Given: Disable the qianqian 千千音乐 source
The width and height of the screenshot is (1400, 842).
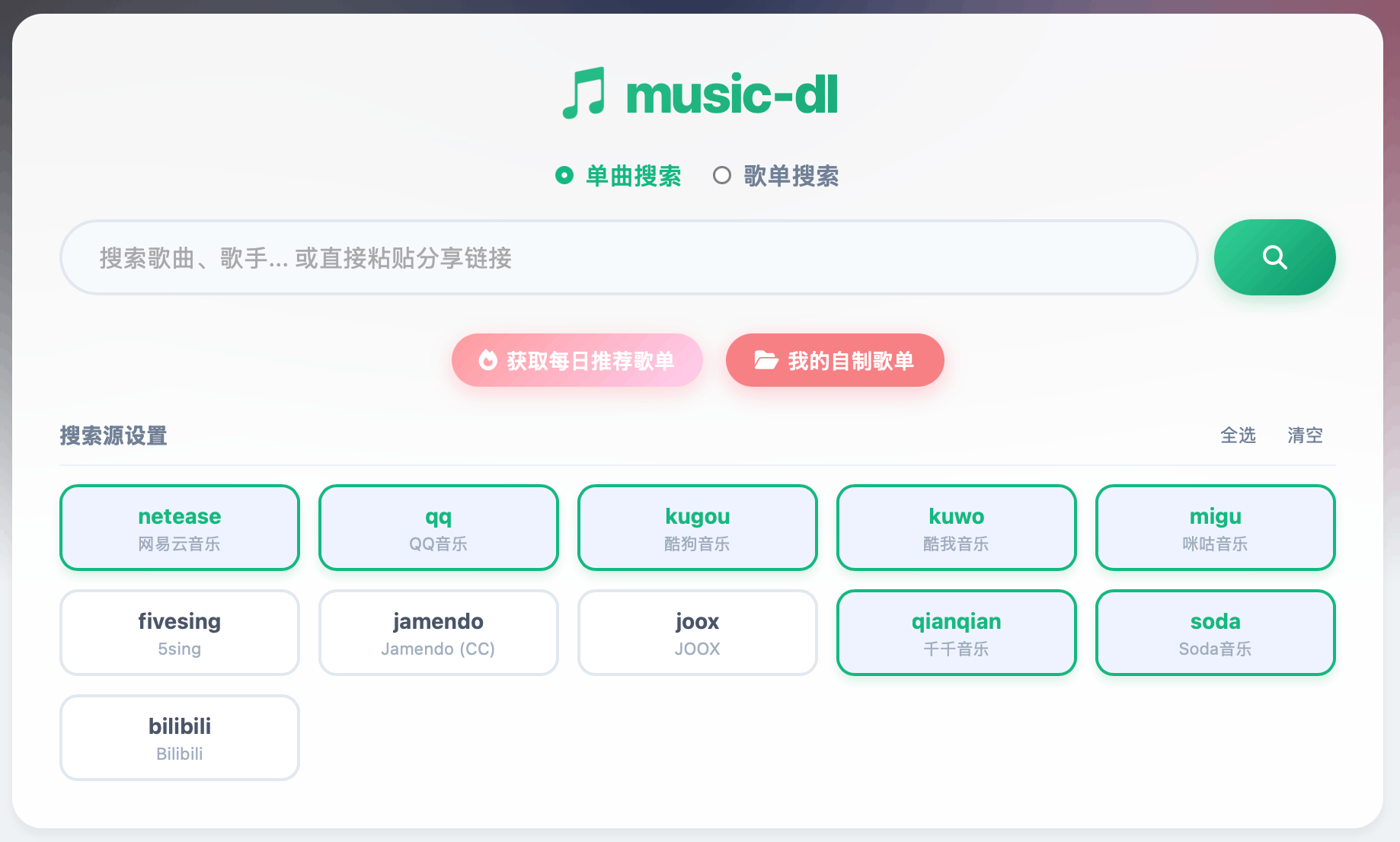Looking at the screenshot, I should pyautogui.click(x=956, y=633).
